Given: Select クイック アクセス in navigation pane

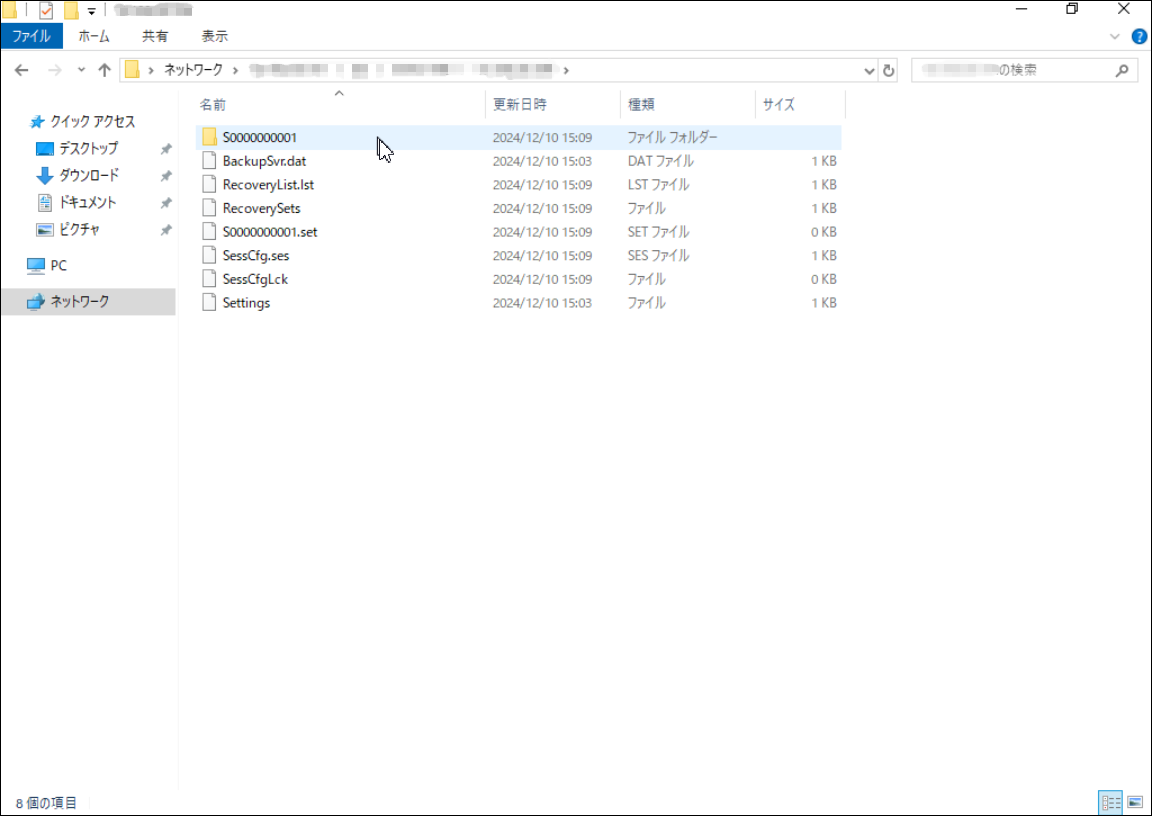Looking at the screenshot, I should coord(93,121).
